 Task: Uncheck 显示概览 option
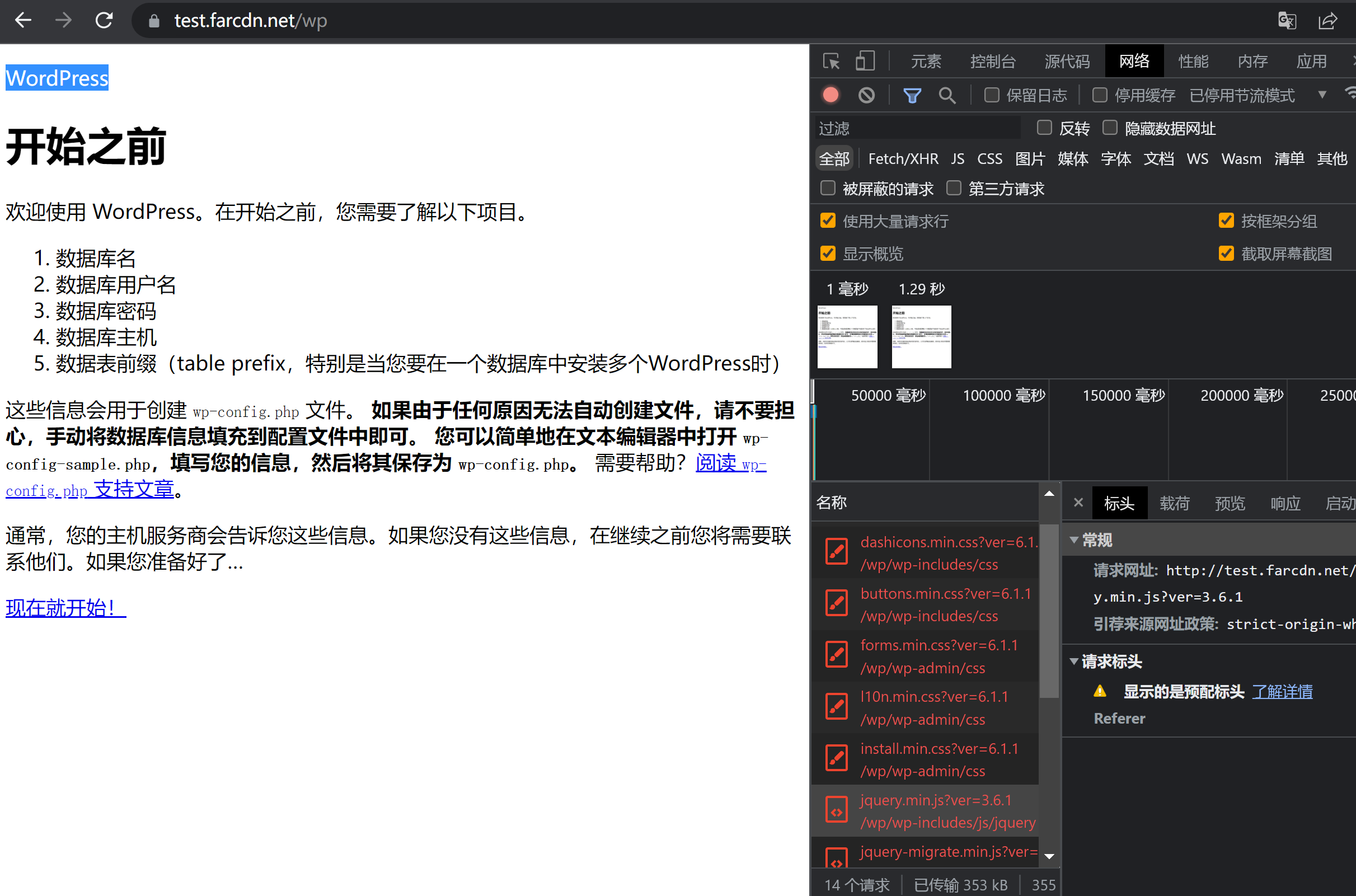click(828, 253)
